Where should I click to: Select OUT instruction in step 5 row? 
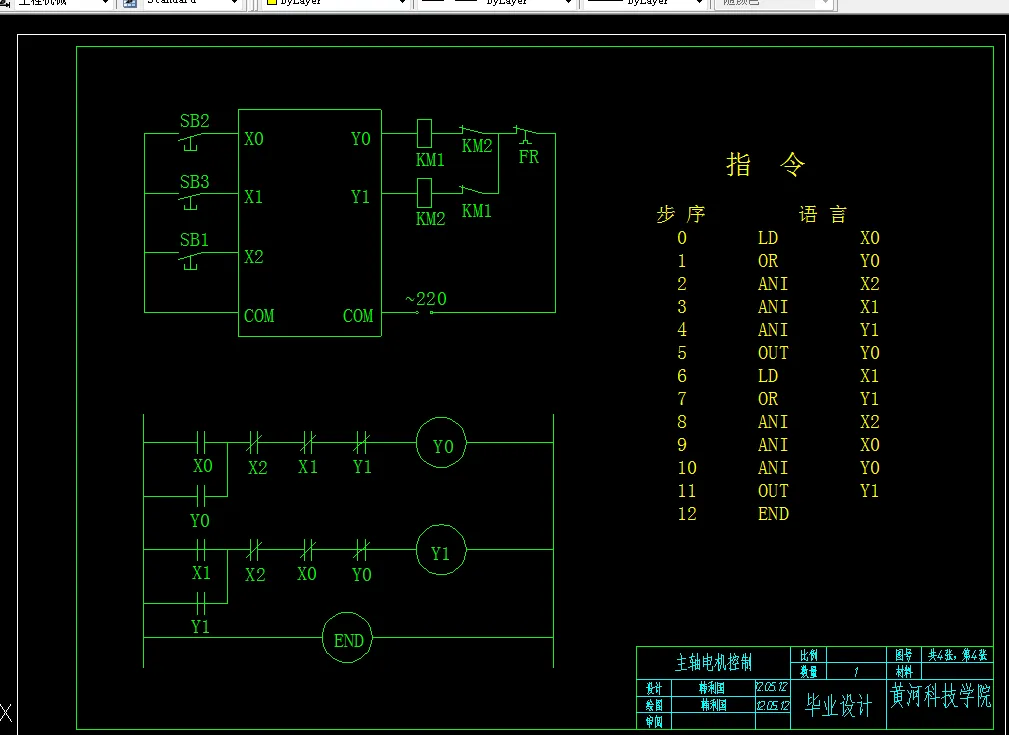[x=773, y=353]
